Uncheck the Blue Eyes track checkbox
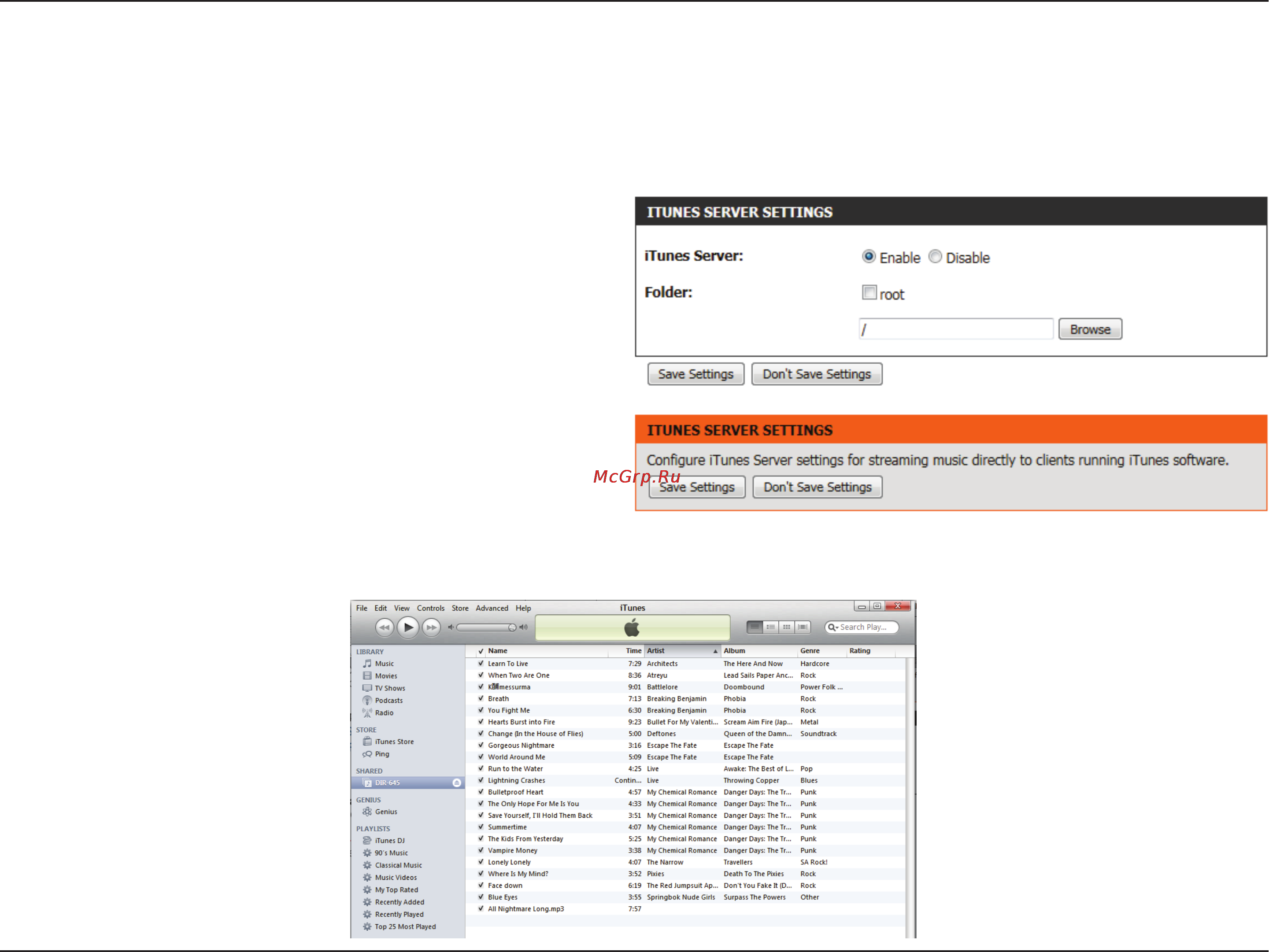This screenshot has width=1269, height=952. click(x=481, y=897)
